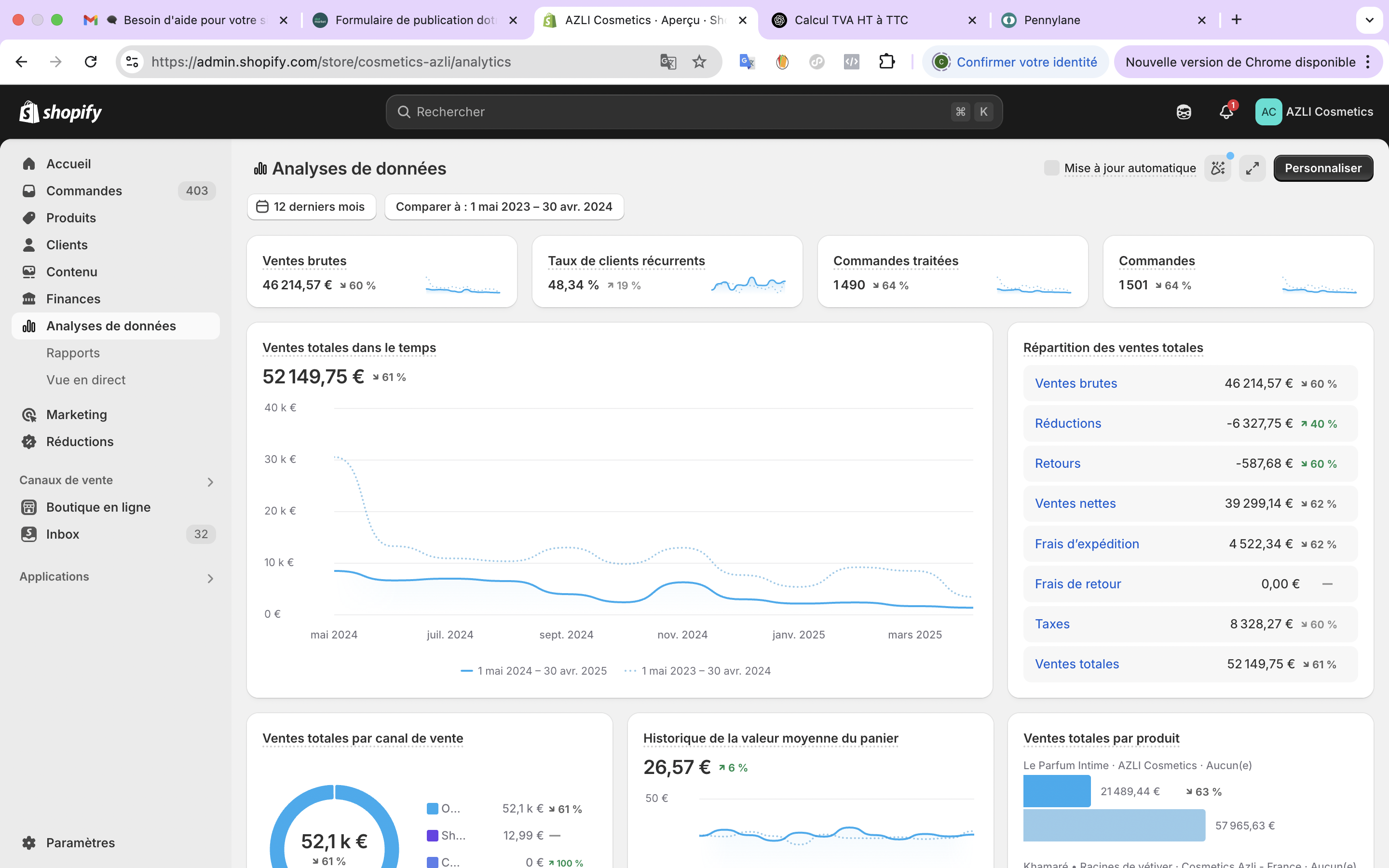This screenshot has height=868, width=1389.
Task: Open Ventes totales dans le temps report
Action: [x=349, y=348]
